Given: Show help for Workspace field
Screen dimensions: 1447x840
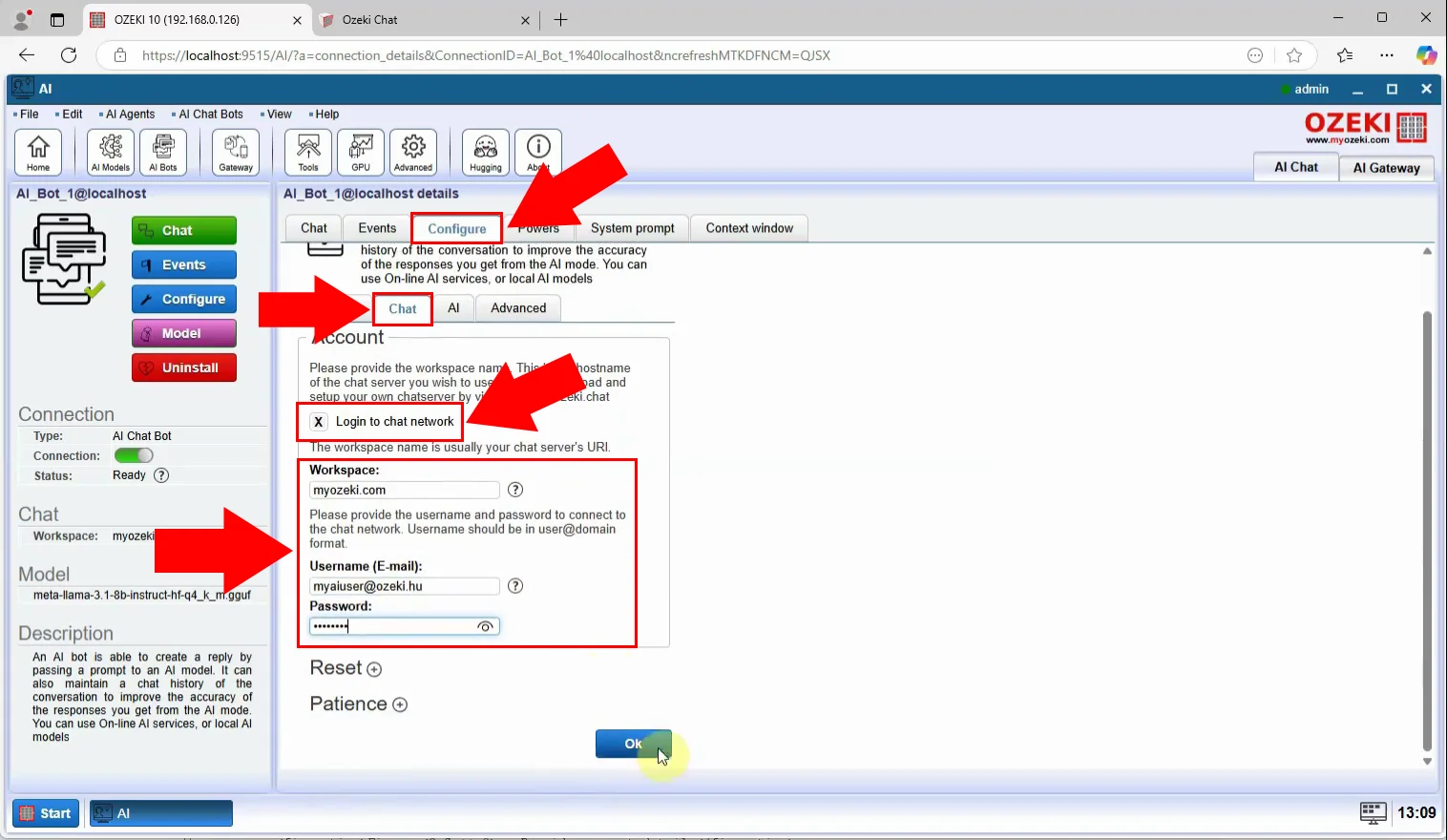Looking at the screenshot, I should (x=515, y=490).
